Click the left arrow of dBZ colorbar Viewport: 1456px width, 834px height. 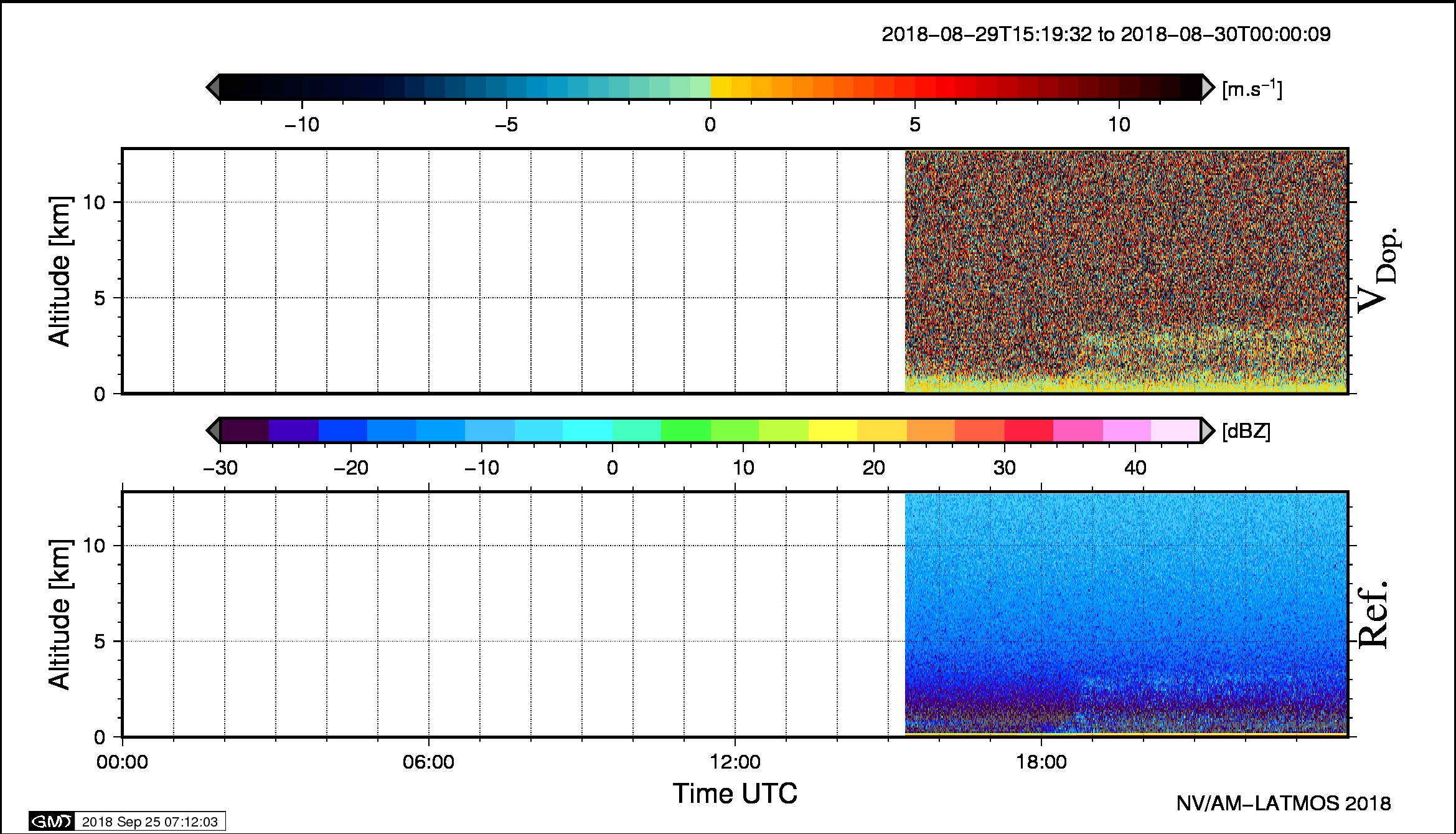point(213,430)
